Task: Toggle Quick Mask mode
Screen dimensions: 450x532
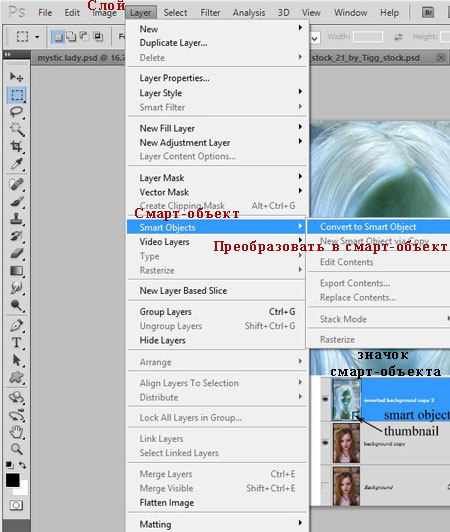Action: click(x=16, y=505)
